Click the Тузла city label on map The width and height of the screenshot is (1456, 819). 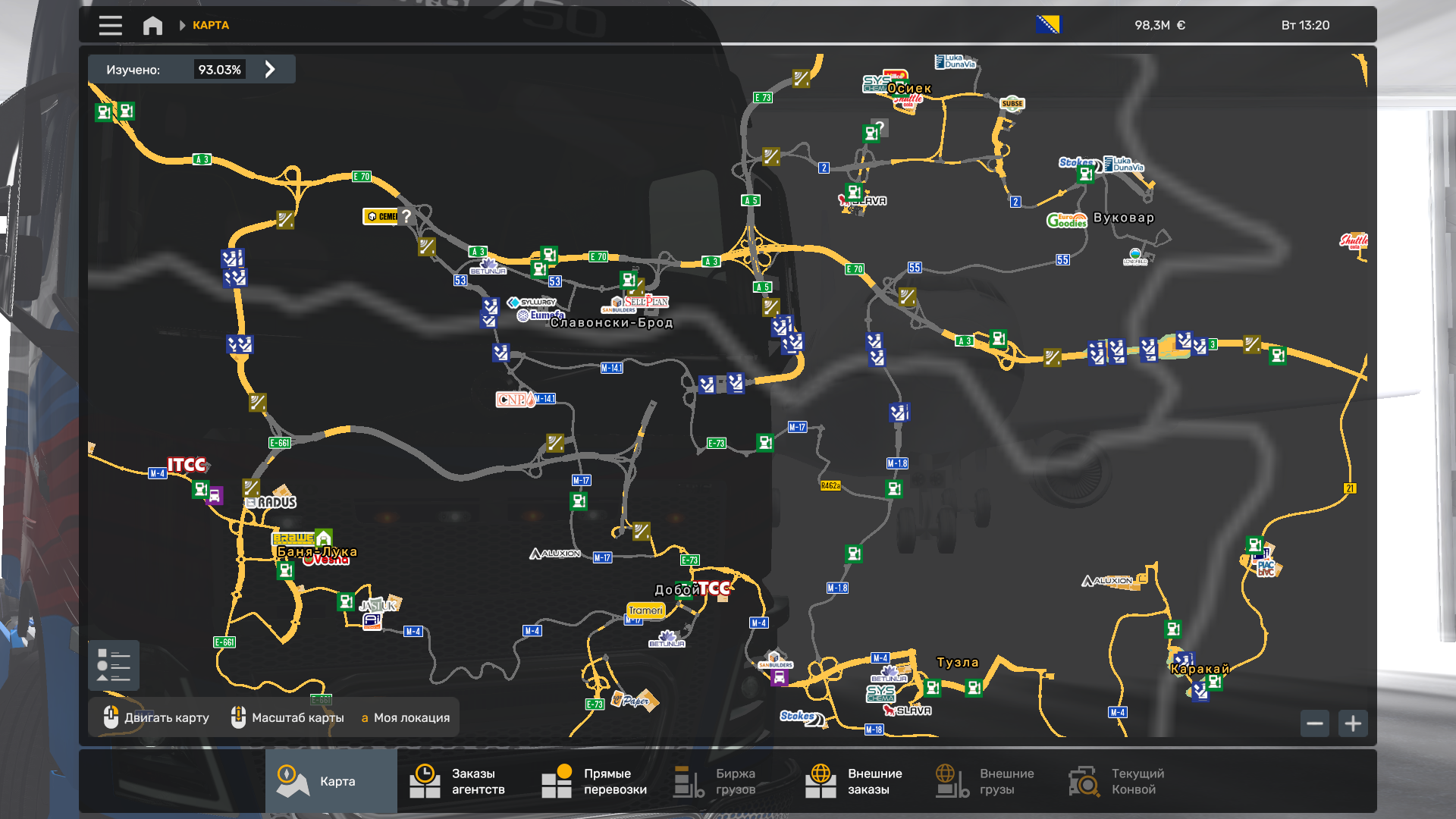957,663
